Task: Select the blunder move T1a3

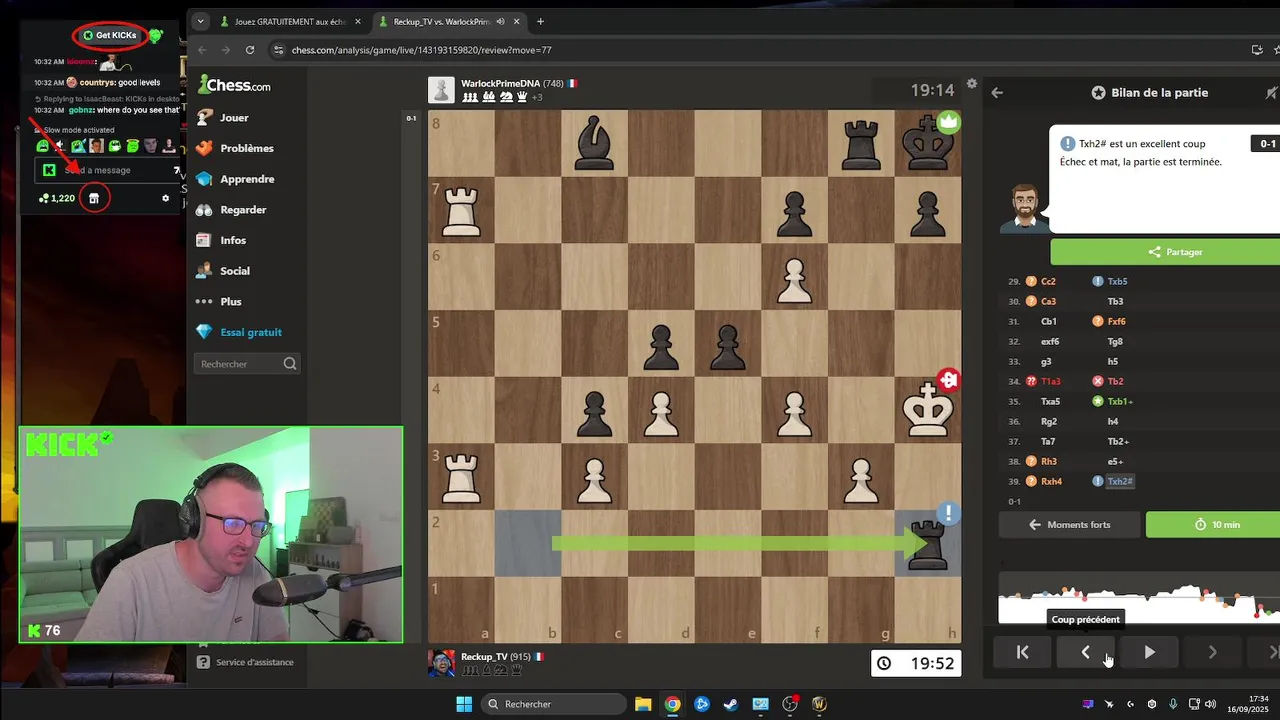Action: 1051,381
